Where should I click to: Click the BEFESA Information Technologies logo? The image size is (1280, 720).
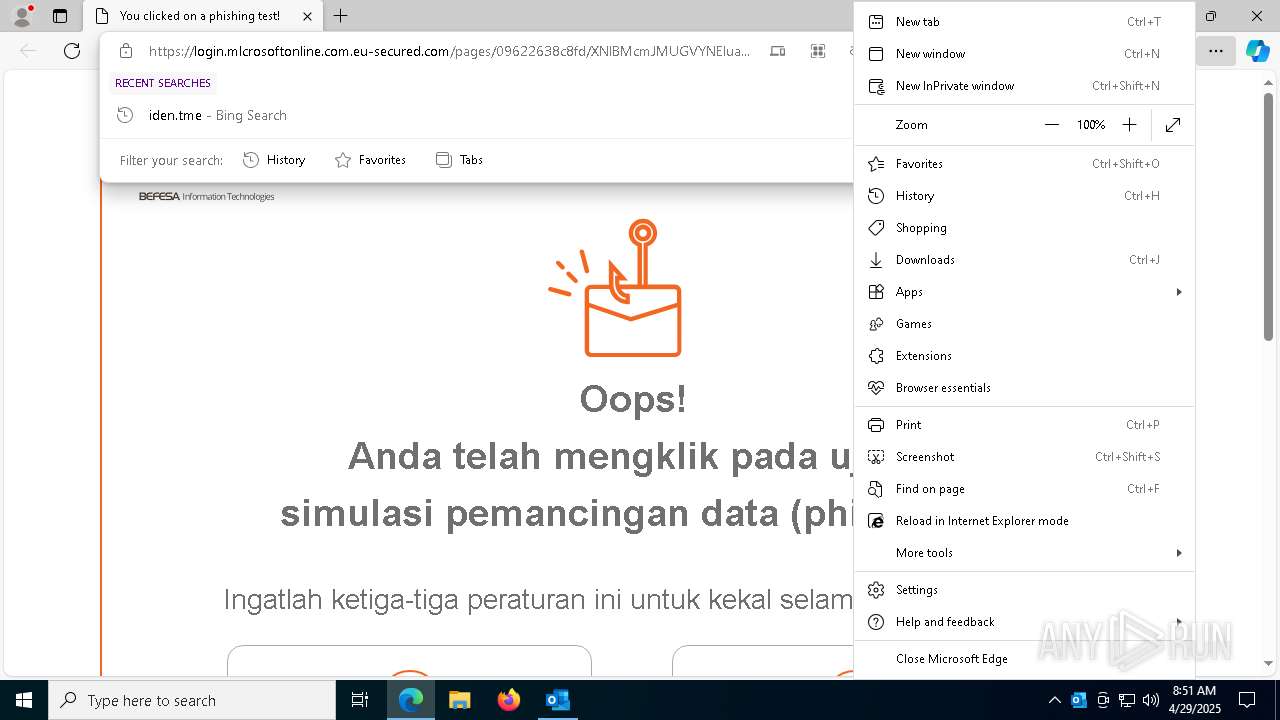[206, 197]
